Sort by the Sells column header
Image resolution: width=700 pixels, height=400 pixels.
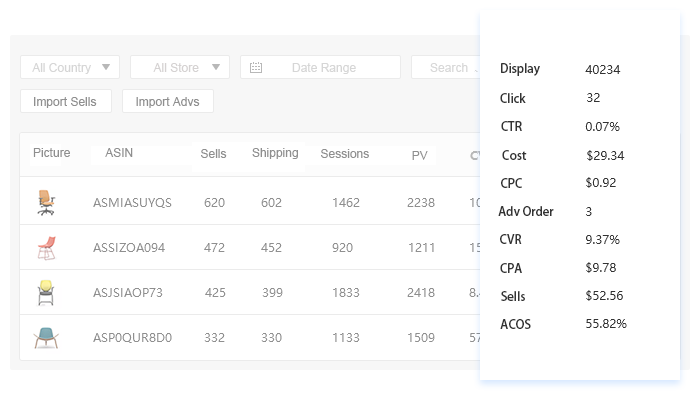point(213,154)
